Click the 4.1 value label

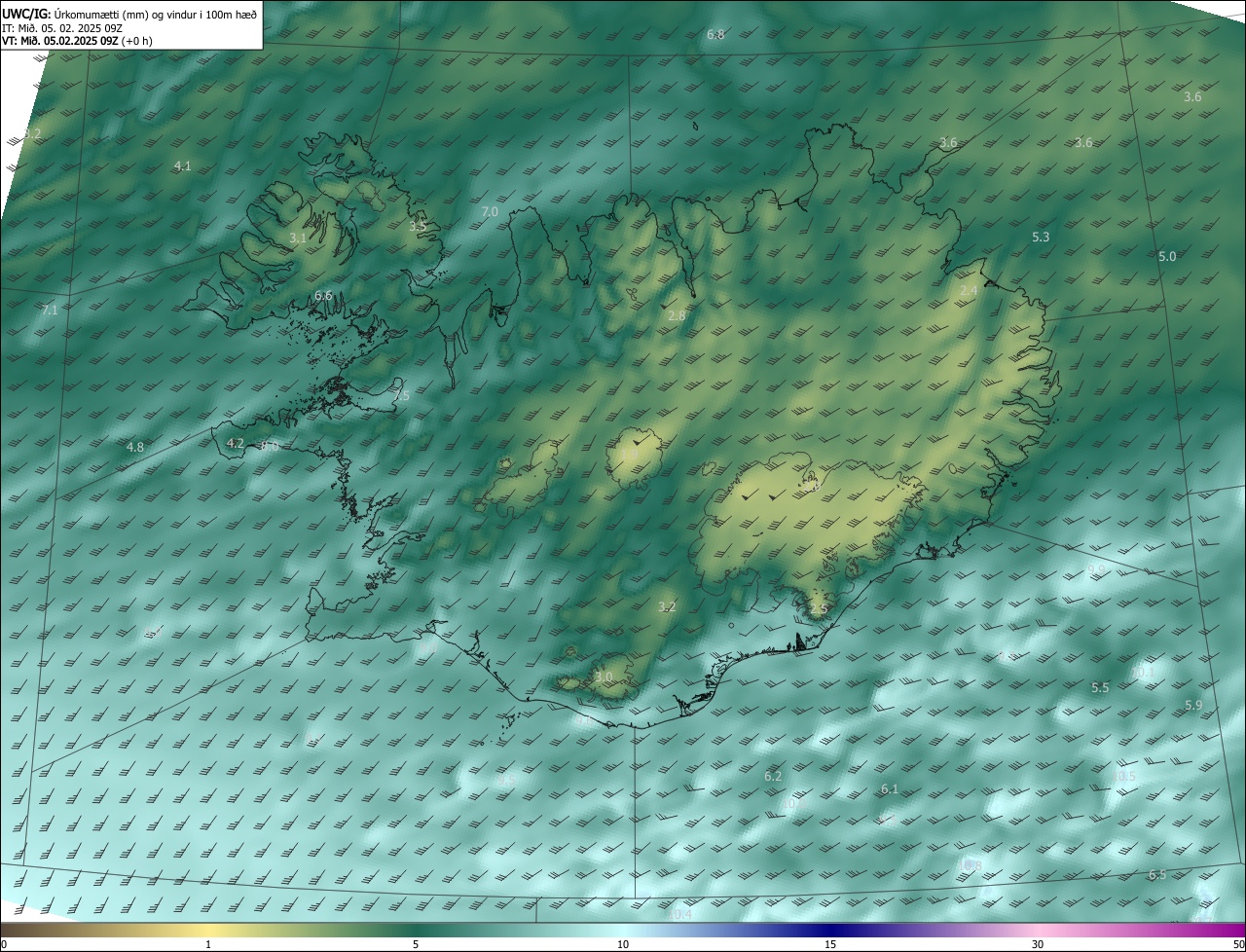[x=182, y=166]
